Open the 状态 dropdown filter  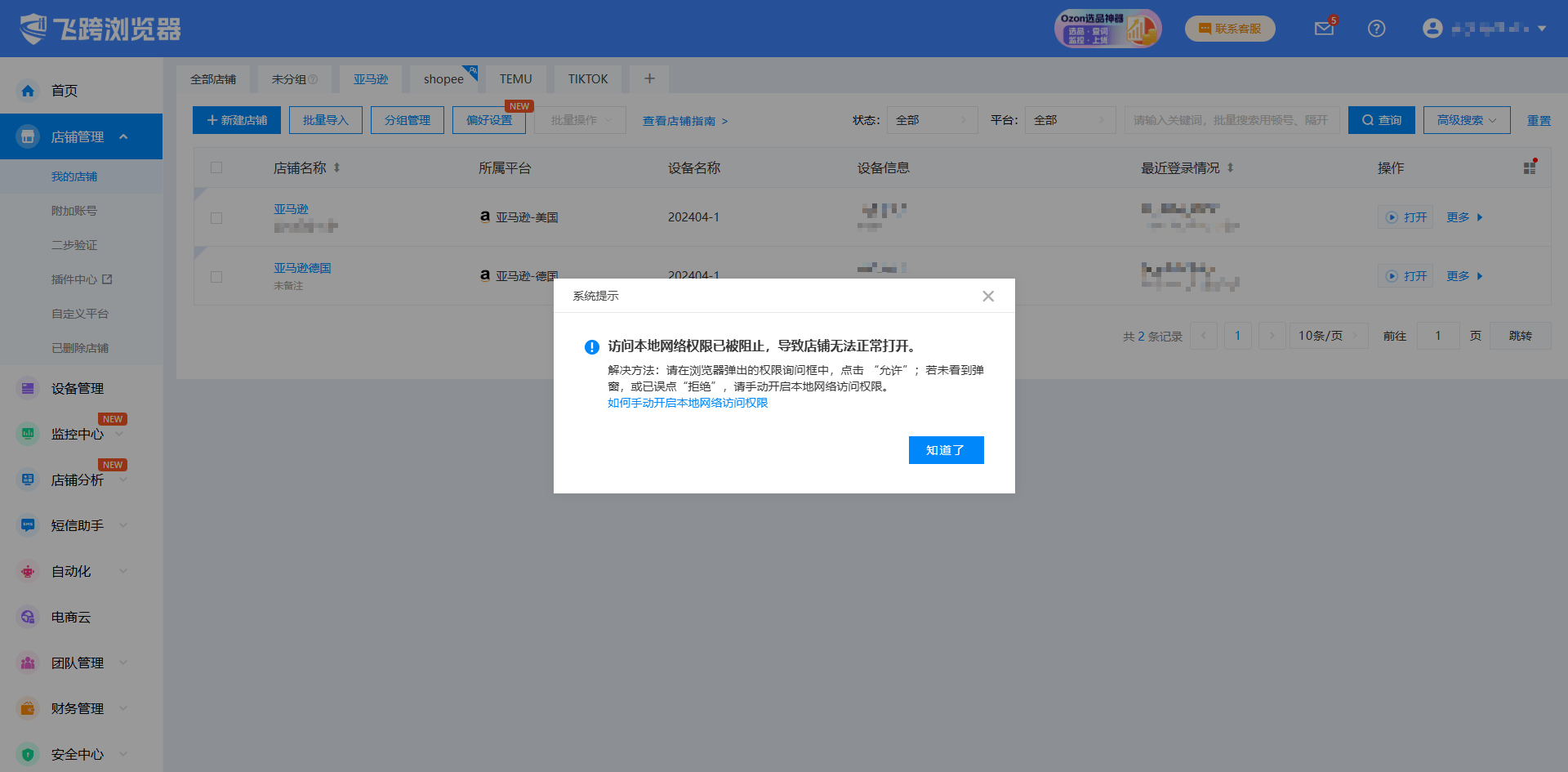pyautogui.click(x=931, y=120)
